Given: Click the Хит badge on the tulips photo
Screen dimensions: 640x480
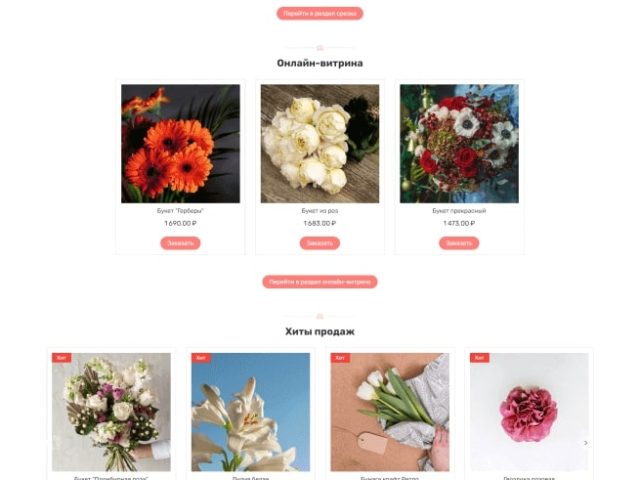Looking at the screenshot, I should point(340,358).
